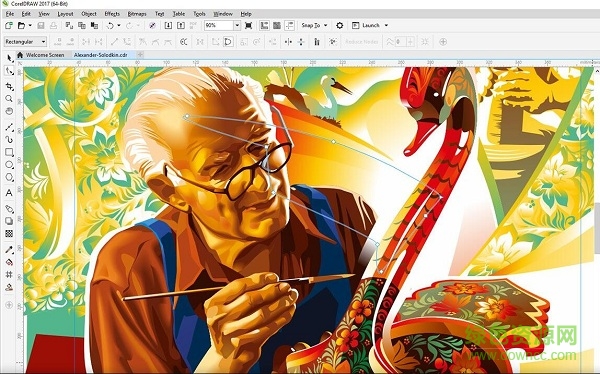The image size is (600, 374).
Task: Open the View menu
Action: (x=44, y=14)
